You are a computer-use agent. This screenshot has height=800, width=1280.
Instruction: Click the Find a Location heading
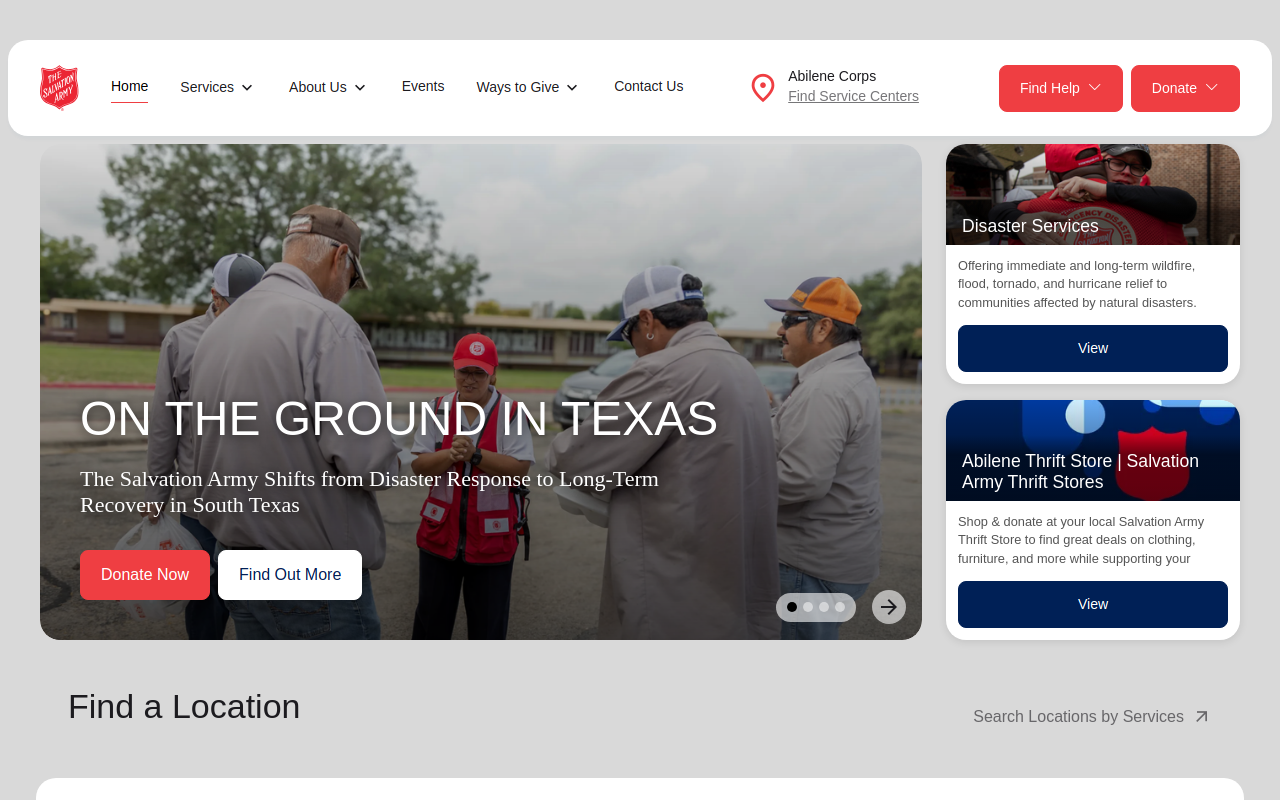(x=184, y=706)
